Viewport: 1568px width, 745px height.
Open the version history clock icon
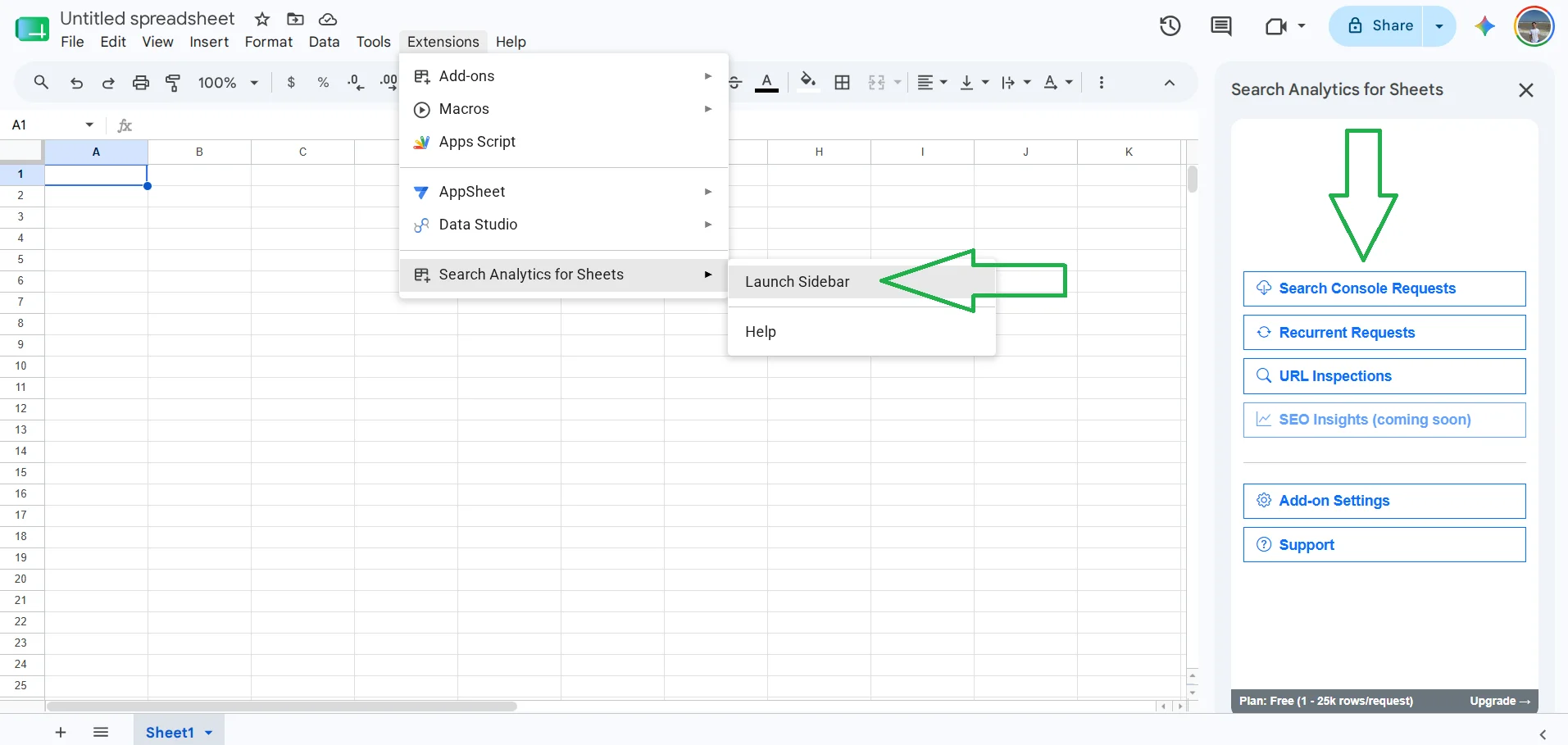(1170, 26)
